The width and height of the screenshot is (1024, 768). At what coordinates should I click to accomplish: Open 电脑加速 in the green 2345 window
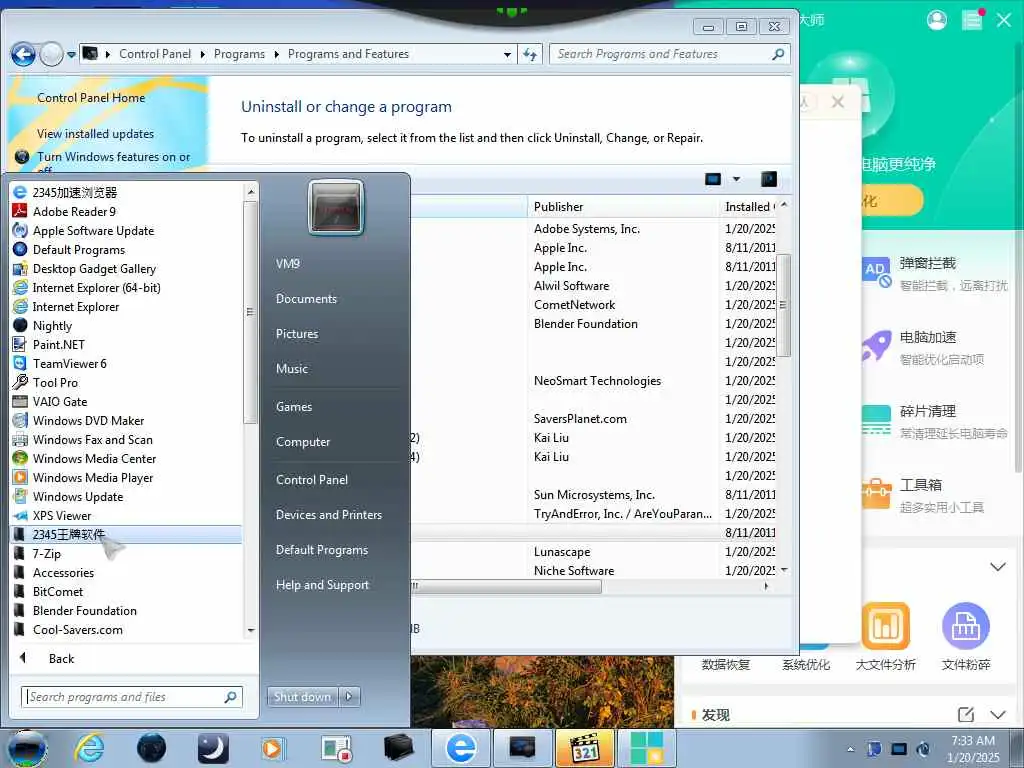(x=927, y=338)
